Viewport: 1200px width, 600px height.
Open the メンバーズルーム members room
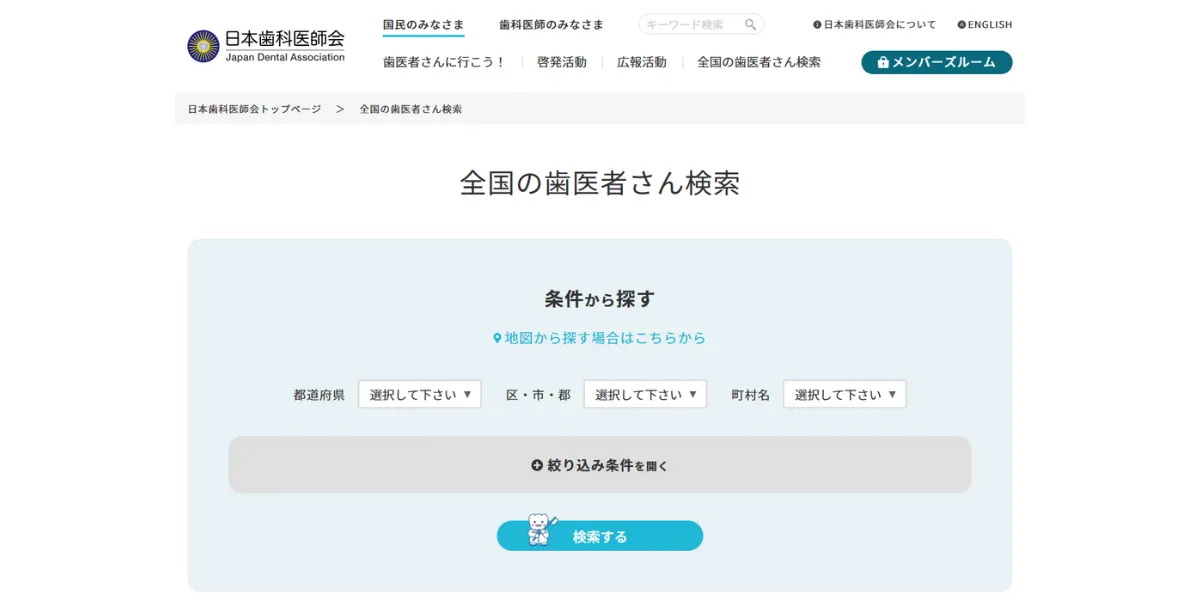click(937, 62)
